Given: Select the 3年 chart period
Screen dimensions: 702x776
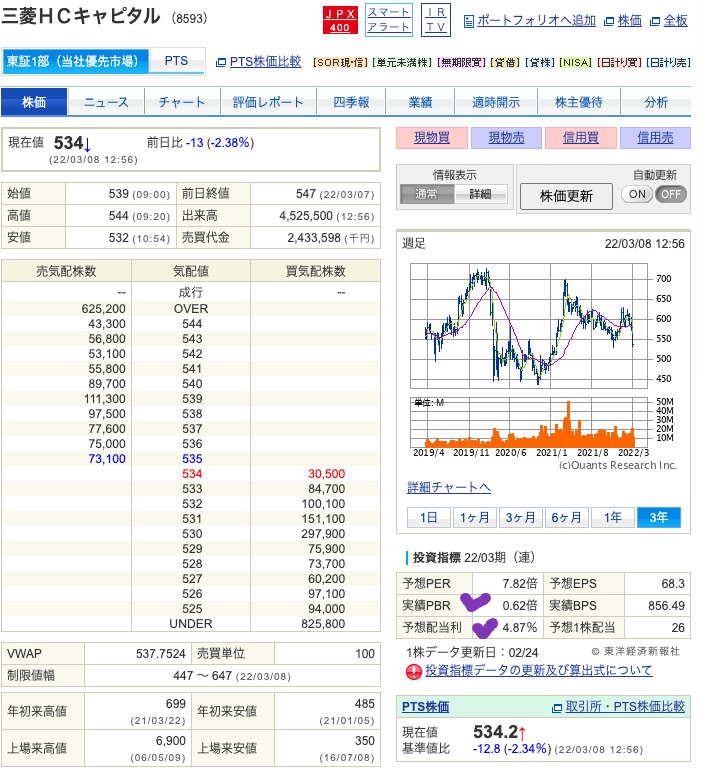Looking at the screenshot, I should click(659, 518).
